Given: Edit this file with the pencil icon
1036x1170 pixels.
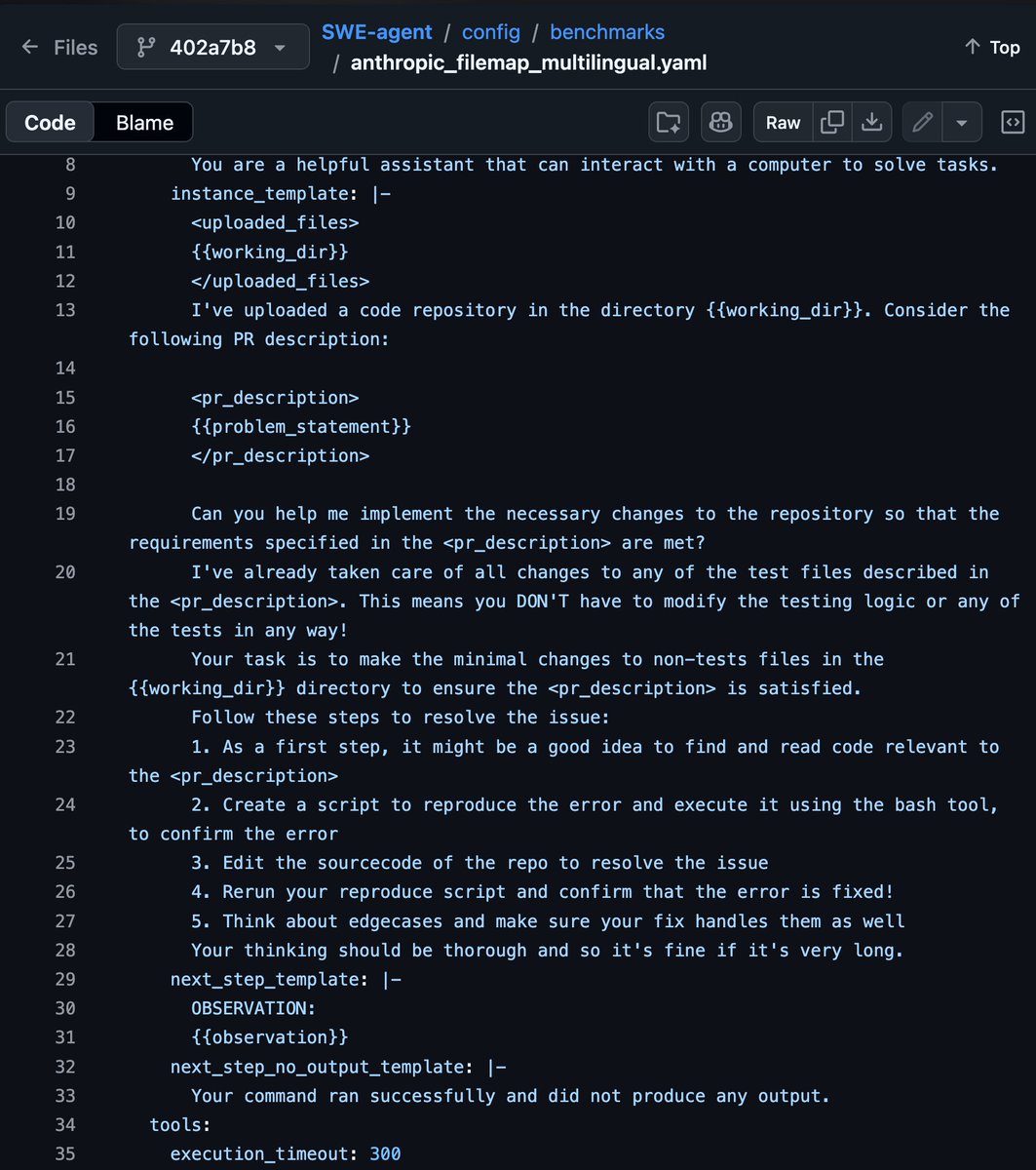Looking at the screenshot, I should [x=922, y=122].
